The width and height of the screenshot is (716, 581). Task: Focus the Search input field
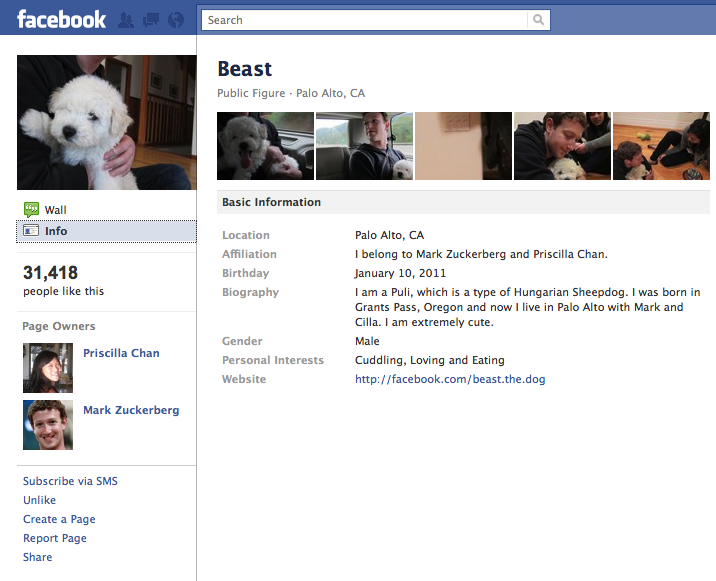364,20
